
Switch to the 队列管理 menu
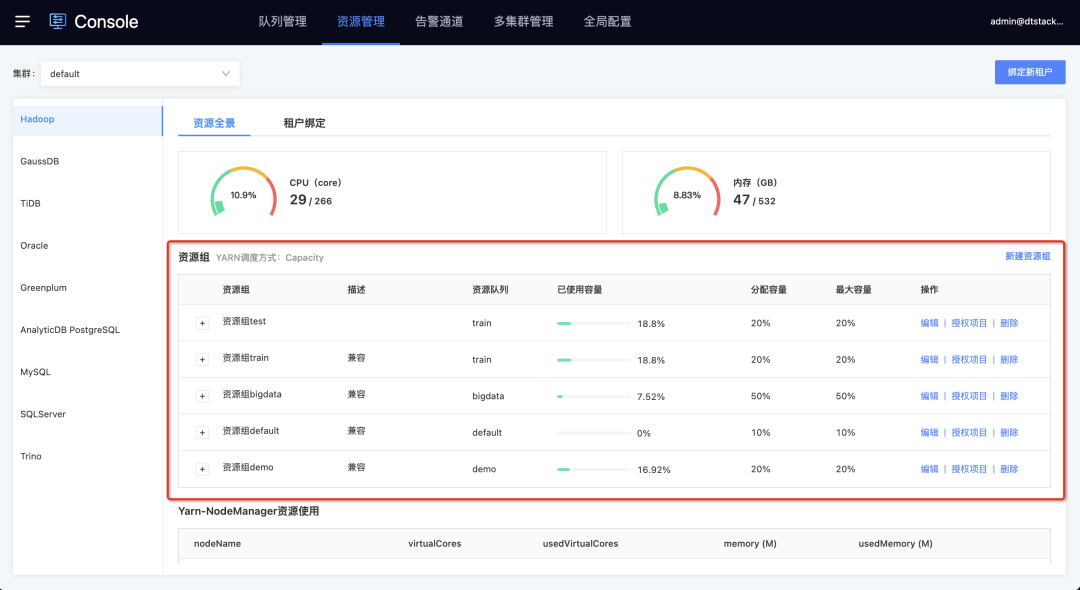pyautogui.click(x=283, y=21)
